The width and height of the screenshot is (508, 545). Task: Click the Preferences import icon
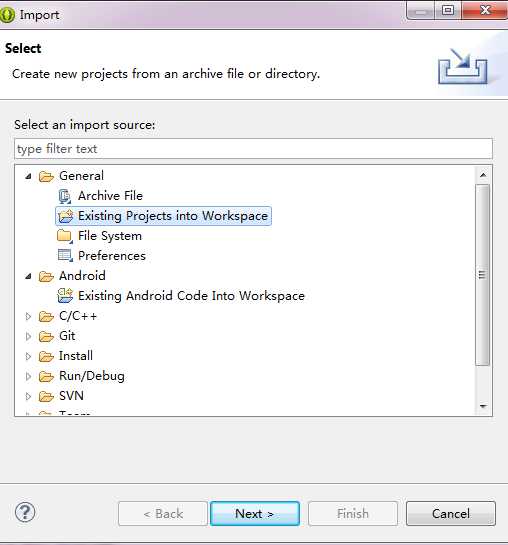click(x=65, y=256)
